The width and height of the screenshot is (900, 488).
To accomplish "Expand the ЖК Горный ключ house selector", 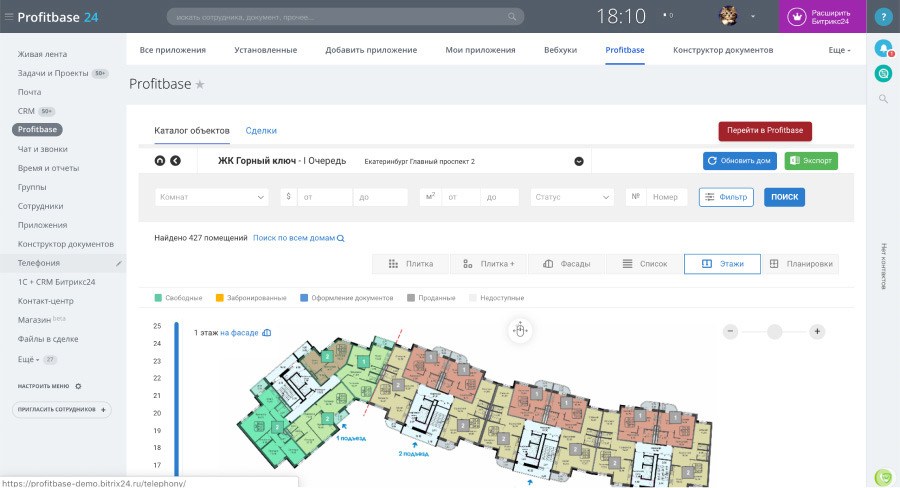I will pos(579,161).
